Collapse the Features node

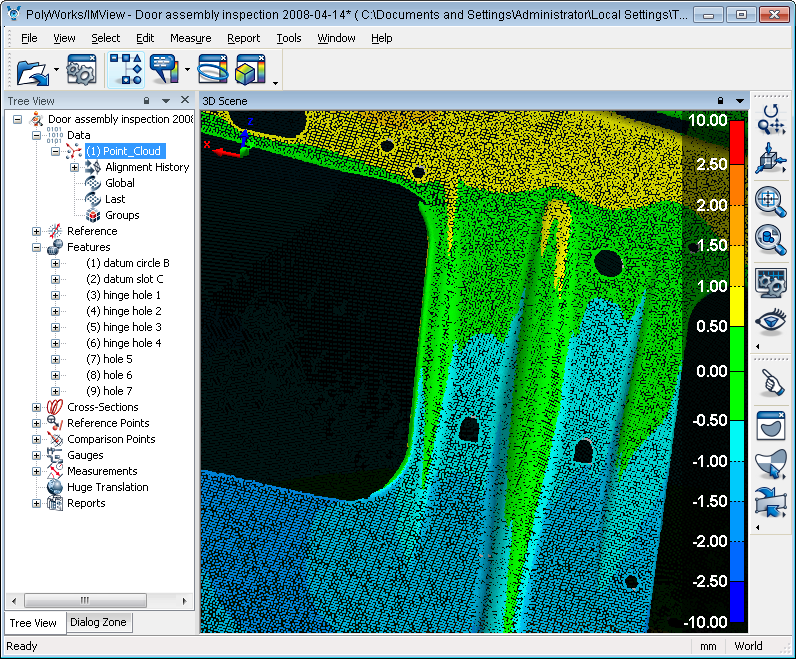[37, 247]
